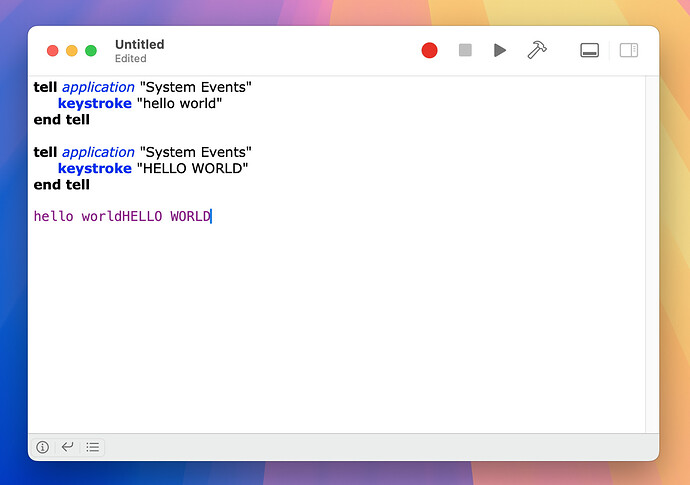Image resolution: width=690 pixels, height=485 pixels.
Task: Zoom the window with green button
Action: coord(91,51)
